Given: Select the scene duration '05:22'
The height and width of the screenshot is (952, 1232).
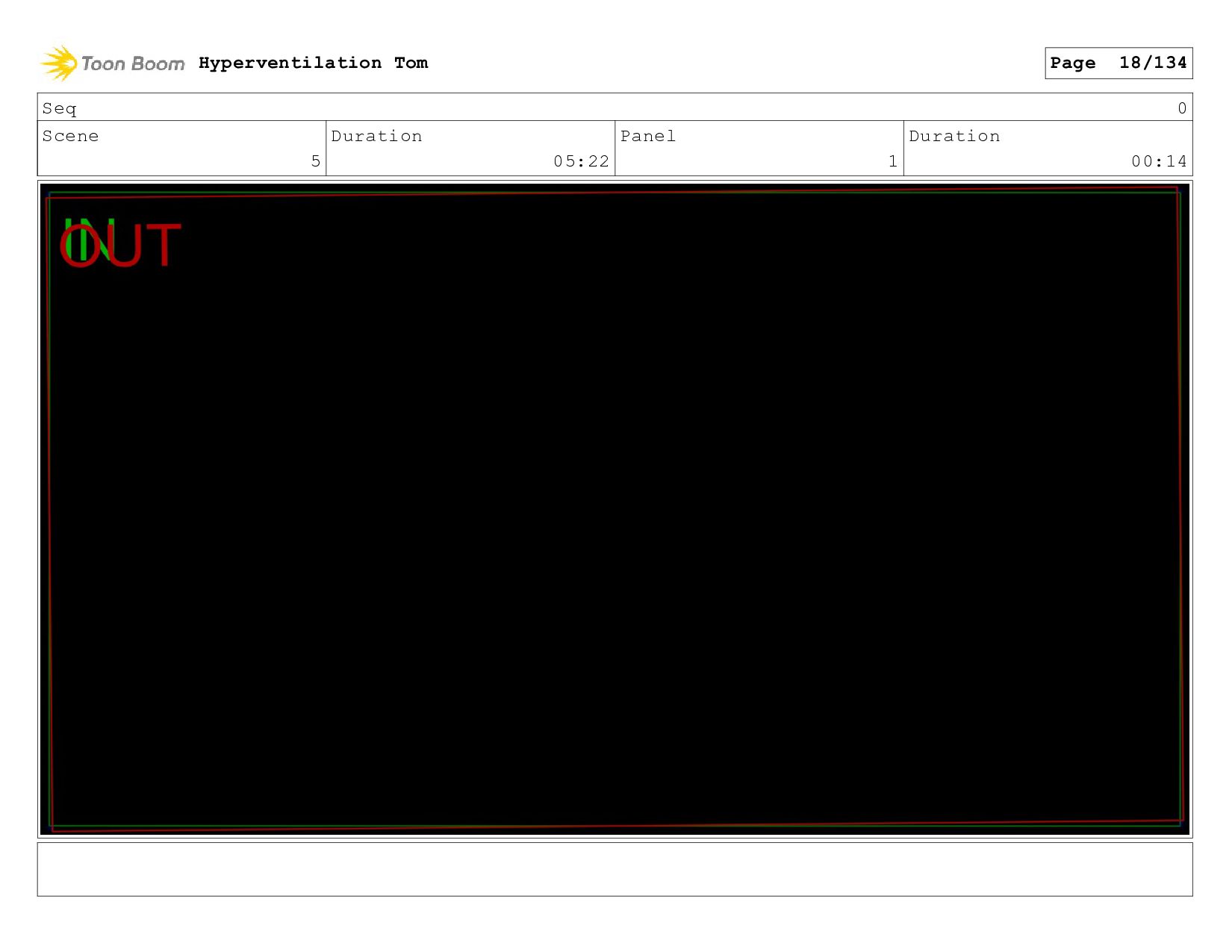Looking at the screenshot, I should [582, 161].
